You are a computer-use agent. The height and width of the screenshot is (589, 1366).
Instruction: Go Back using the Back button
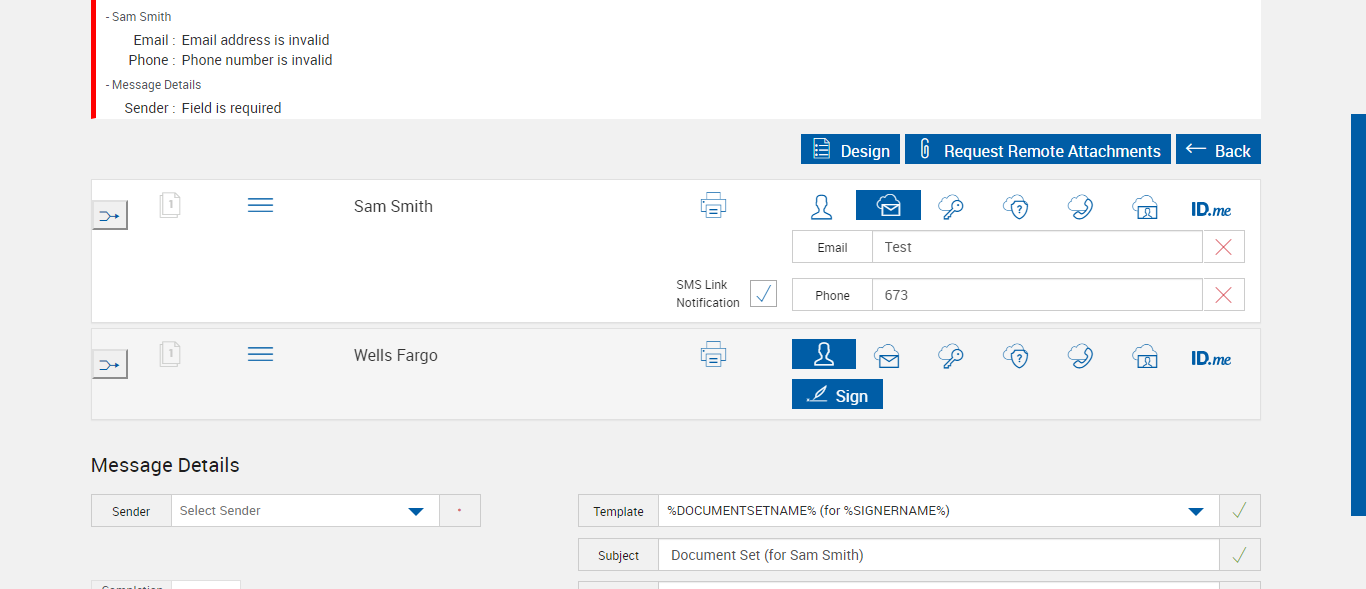pos(1218,150)
